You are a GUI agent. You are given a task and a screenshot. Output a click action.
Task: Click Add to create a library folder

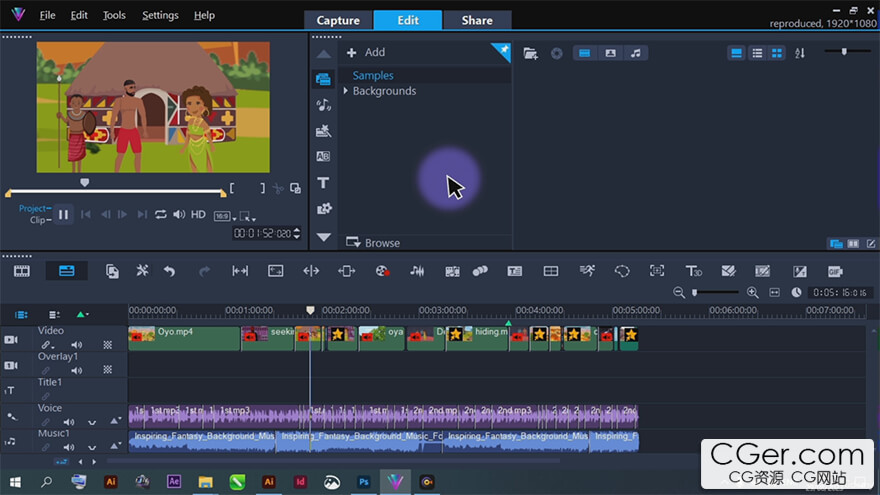366,52
